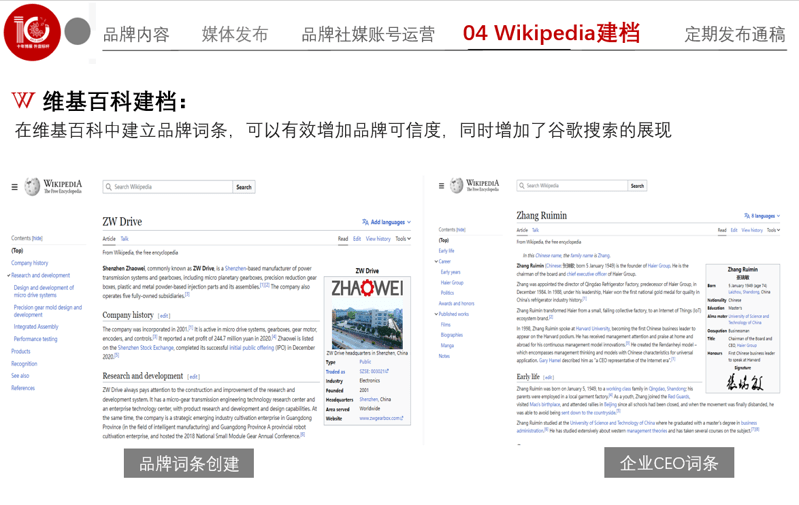799x505 pixels.
Task: Click the grey circle beside the logo
Action: click(77, 31)
